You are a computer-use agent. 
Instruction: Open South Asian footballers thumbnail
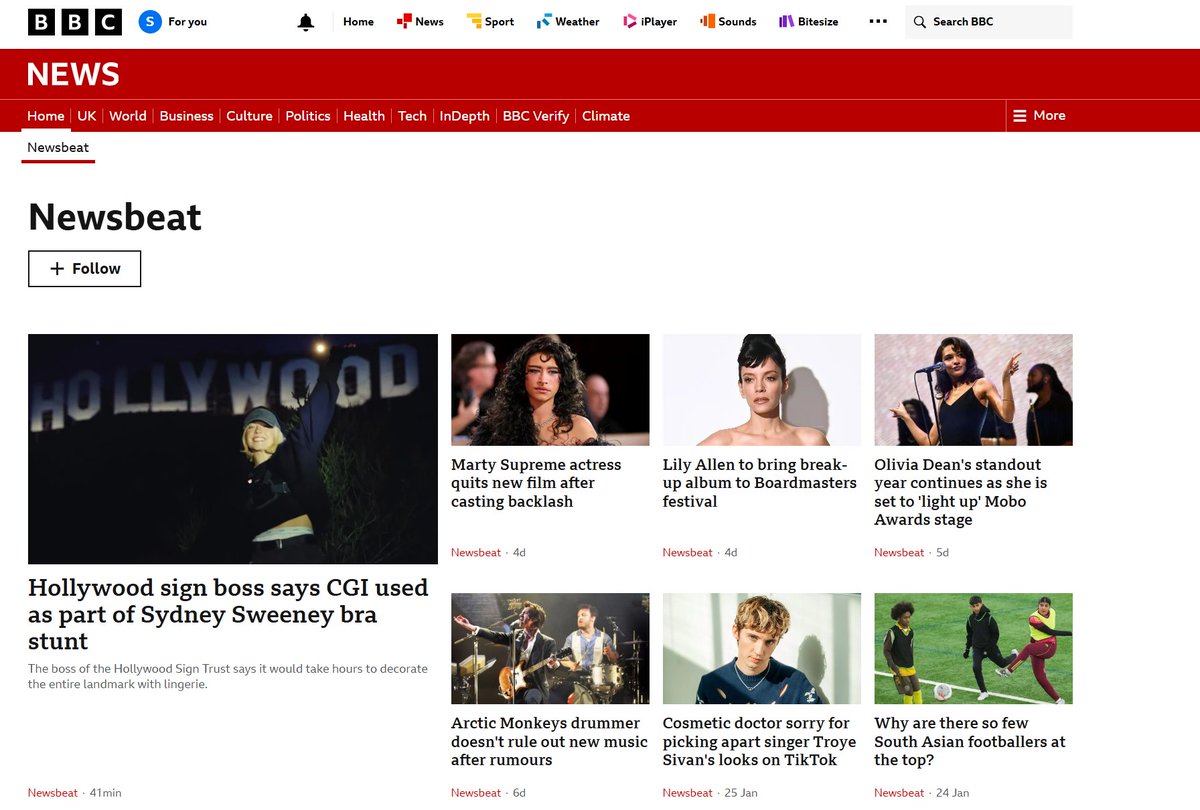tap(973, 649)
